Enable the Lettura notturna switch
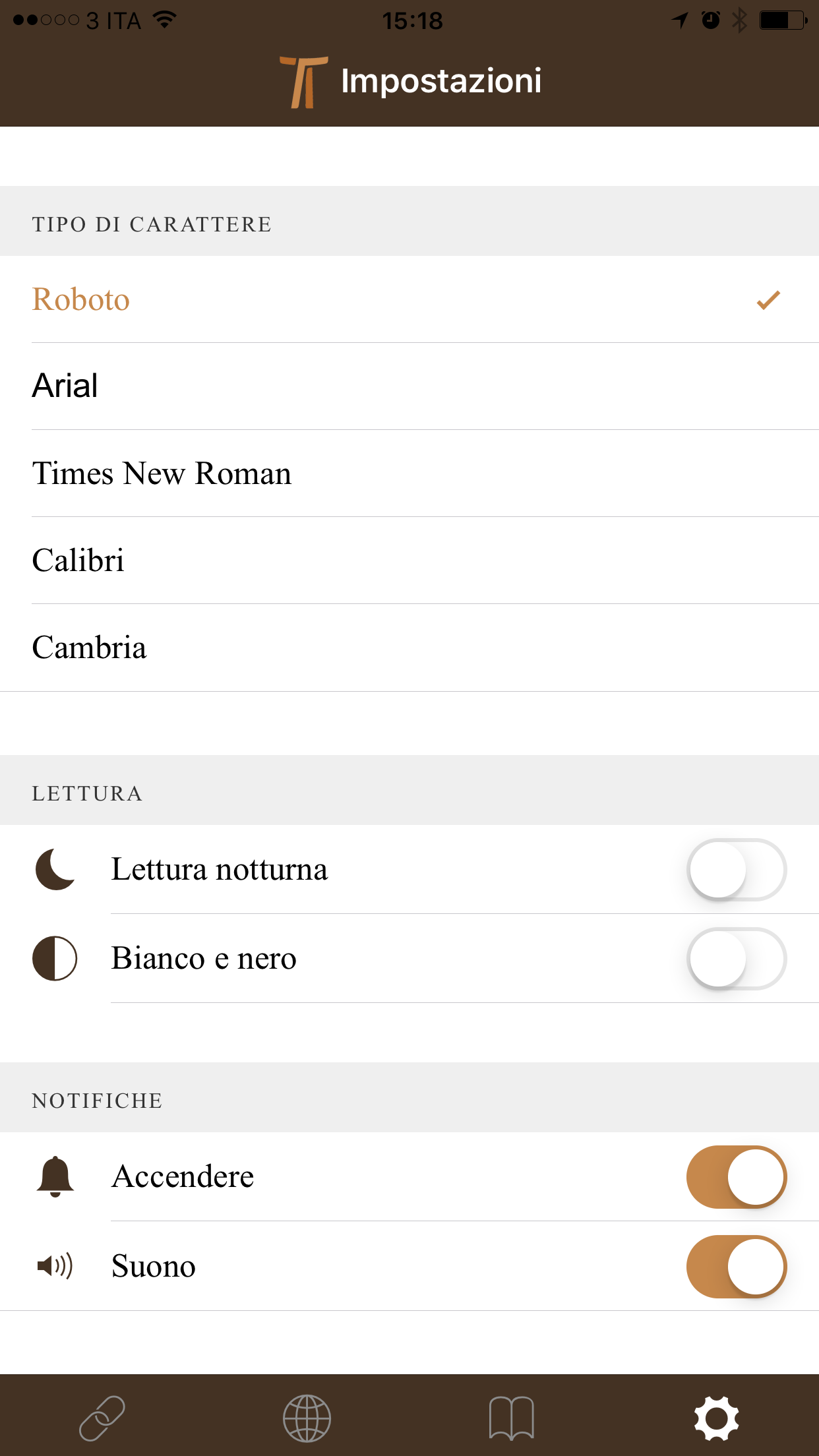Screen dimensions: 819x1456 point(736,869)
